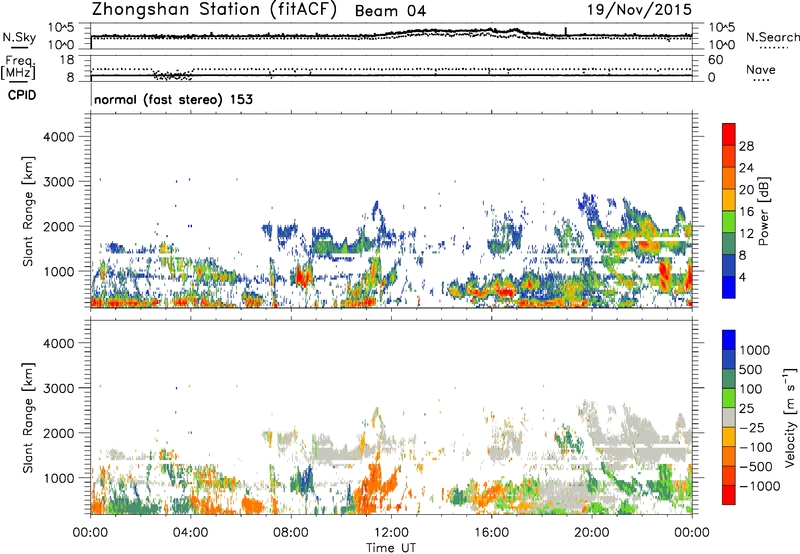Pick the red top segment of power colorbar
Image resolution: width=800 pixels, height=554 pixels.
click(x=729, y=135)
